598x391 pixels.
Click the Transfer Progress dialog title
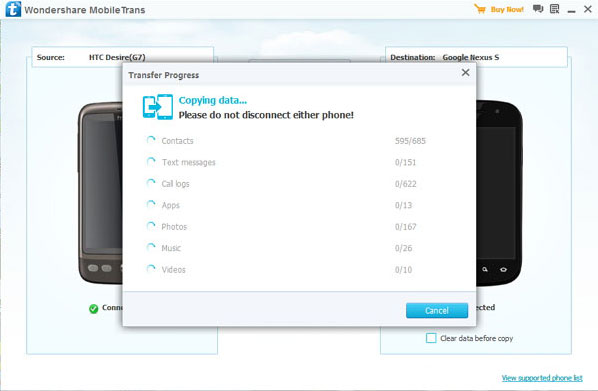point(164,75)
